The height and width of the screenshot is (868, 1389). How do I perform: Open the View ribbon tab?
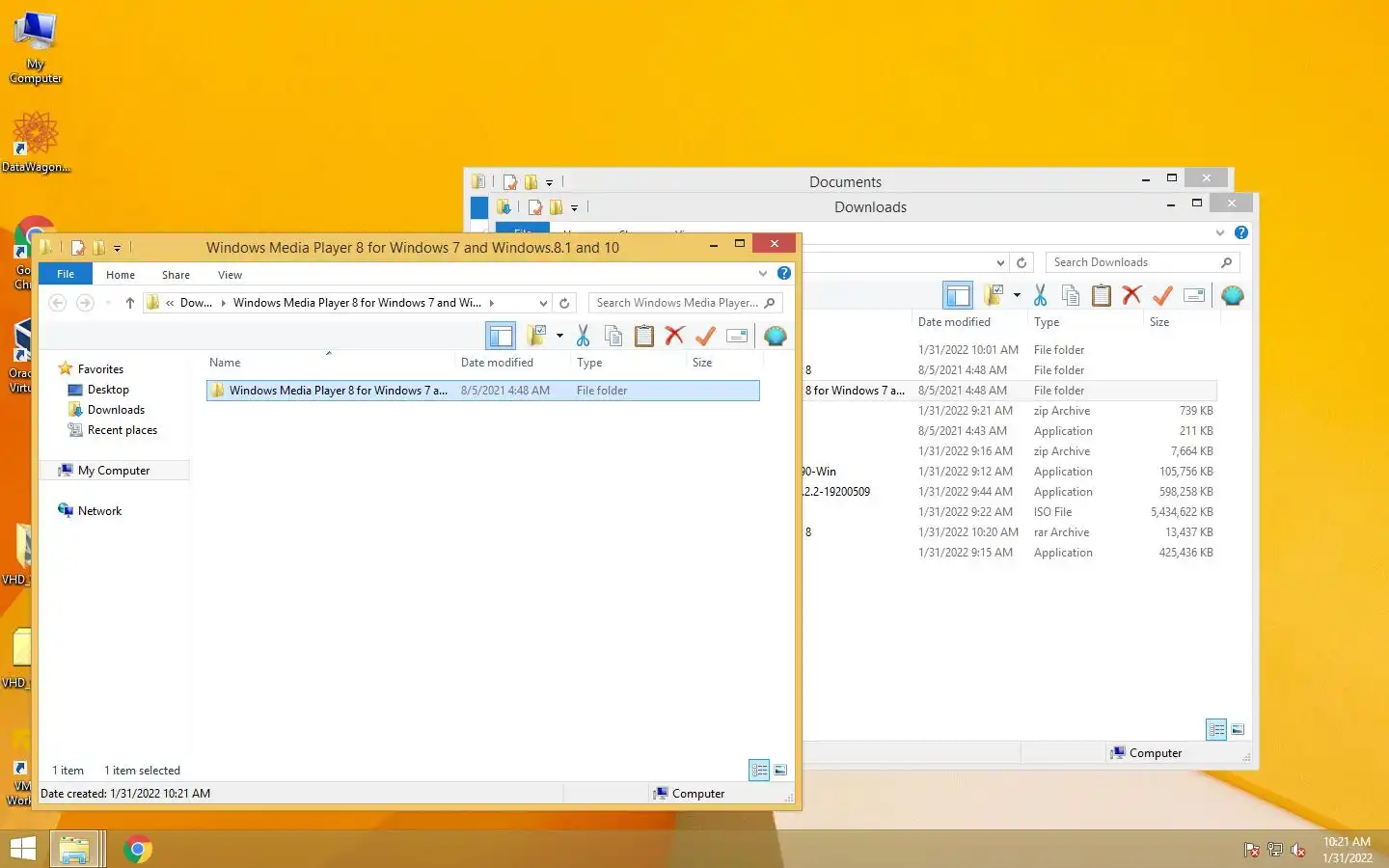[230, 275]
